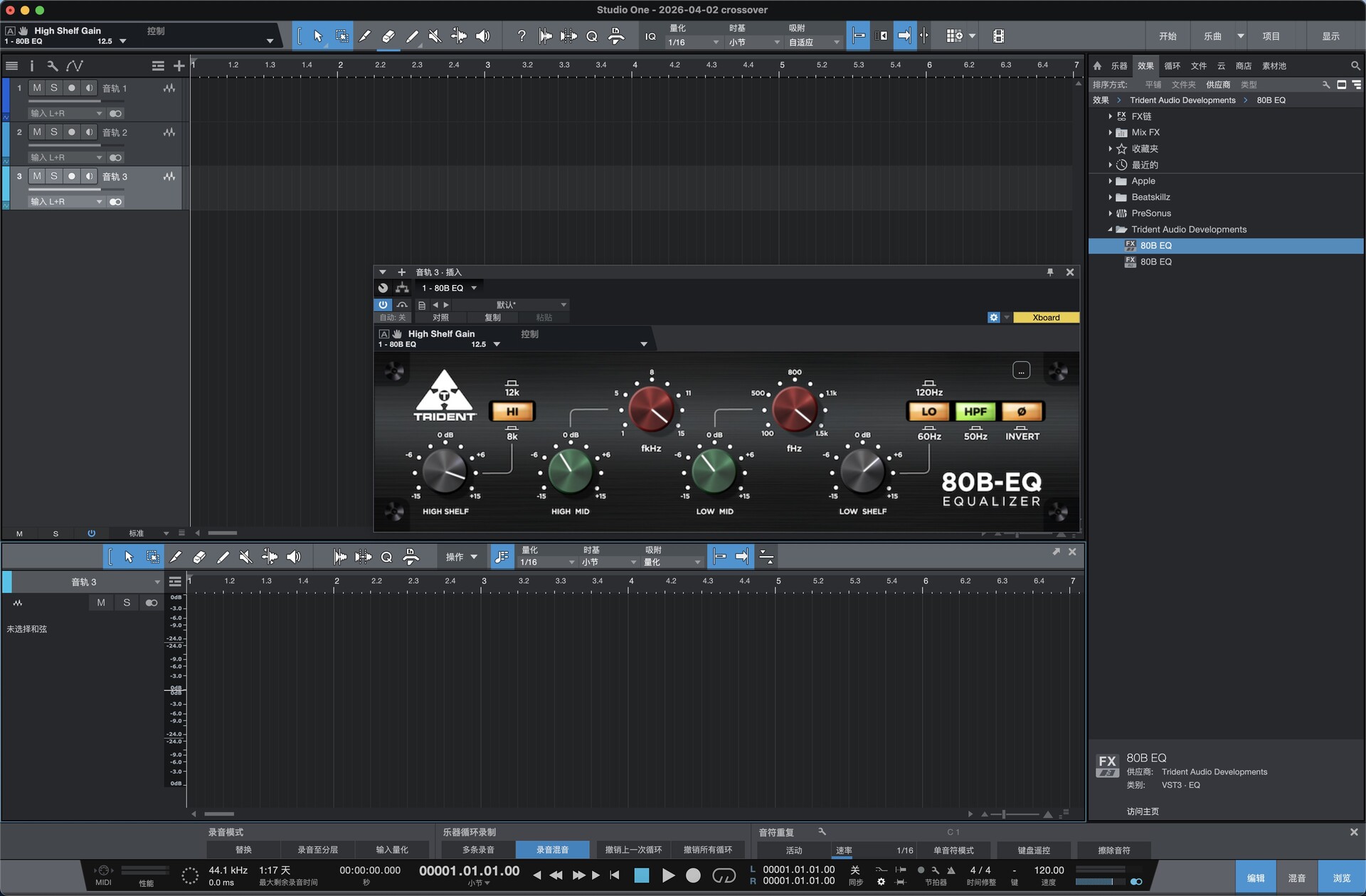The width and height of the screenshot is (1366, 896).
Task: Open plugin settings gear icon
Action: (994, 318)
